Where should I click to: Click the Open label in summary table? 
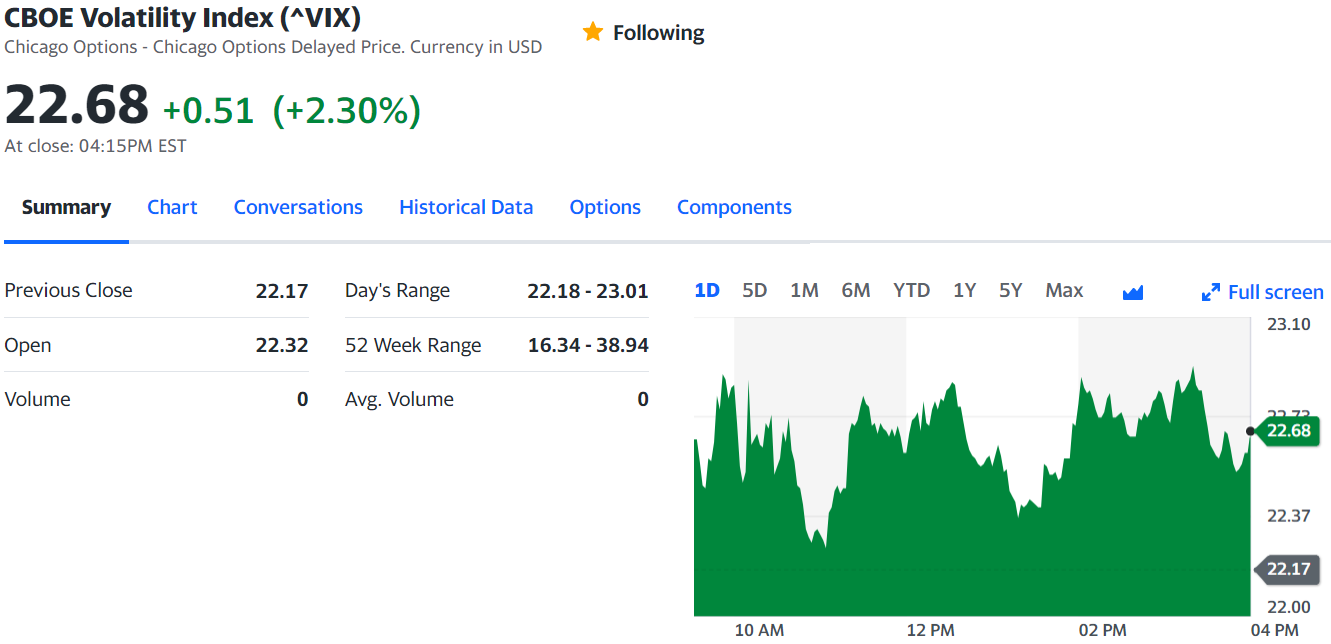point(28,345)
